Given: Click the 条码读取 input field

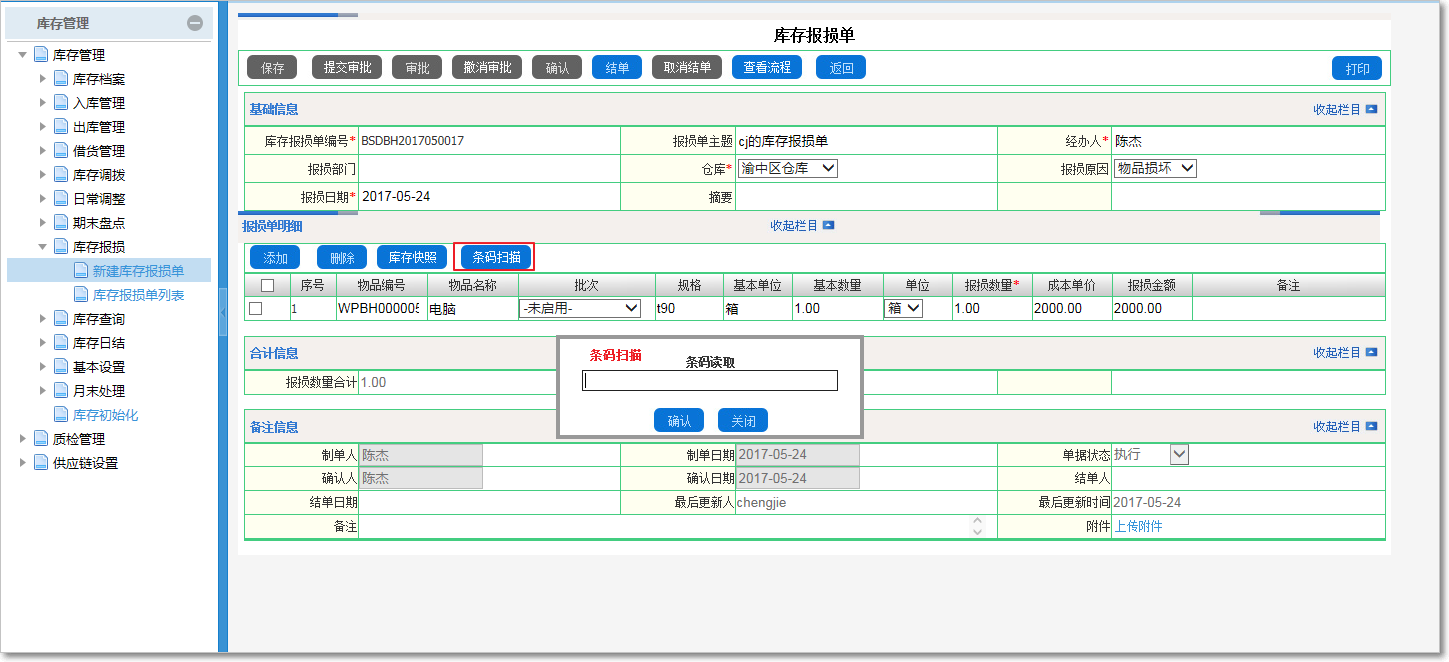Looking at the screenshot, I should click(710, 381).
